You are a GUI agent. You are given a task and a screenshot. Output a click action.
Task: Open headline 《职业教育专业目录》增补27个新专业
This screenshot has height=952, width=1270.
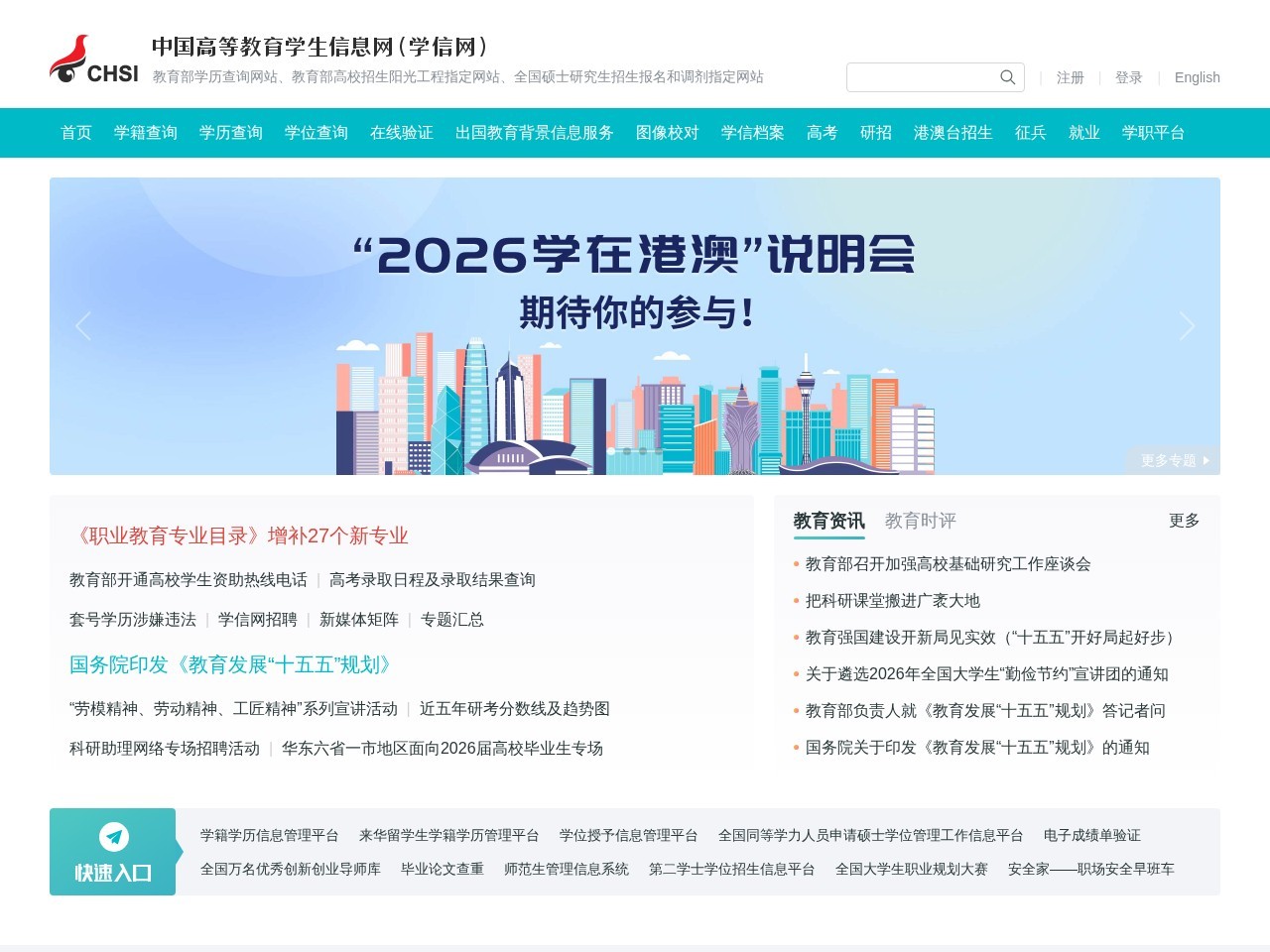(x=239, y=536)
